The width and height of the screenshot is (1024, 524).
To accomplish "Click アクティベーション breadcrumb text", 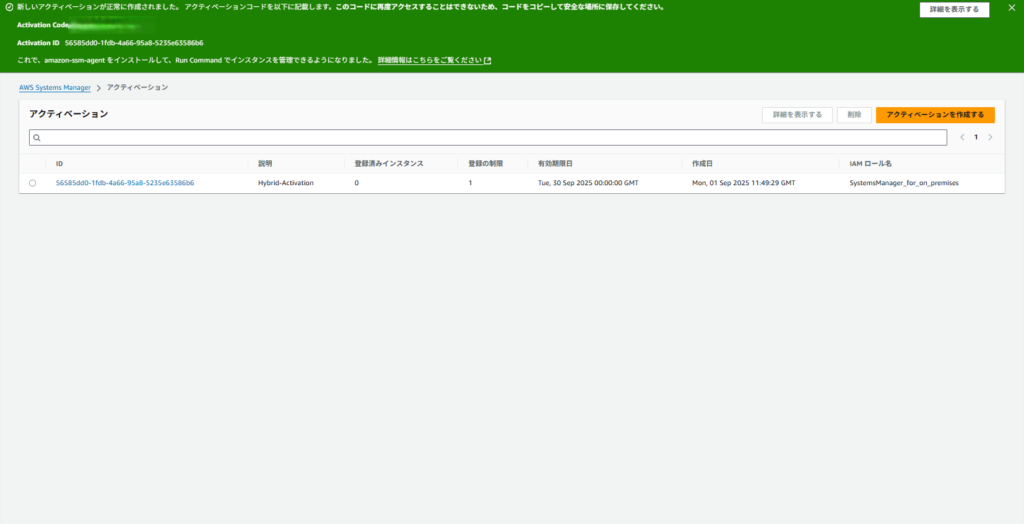I will (138, 88).
